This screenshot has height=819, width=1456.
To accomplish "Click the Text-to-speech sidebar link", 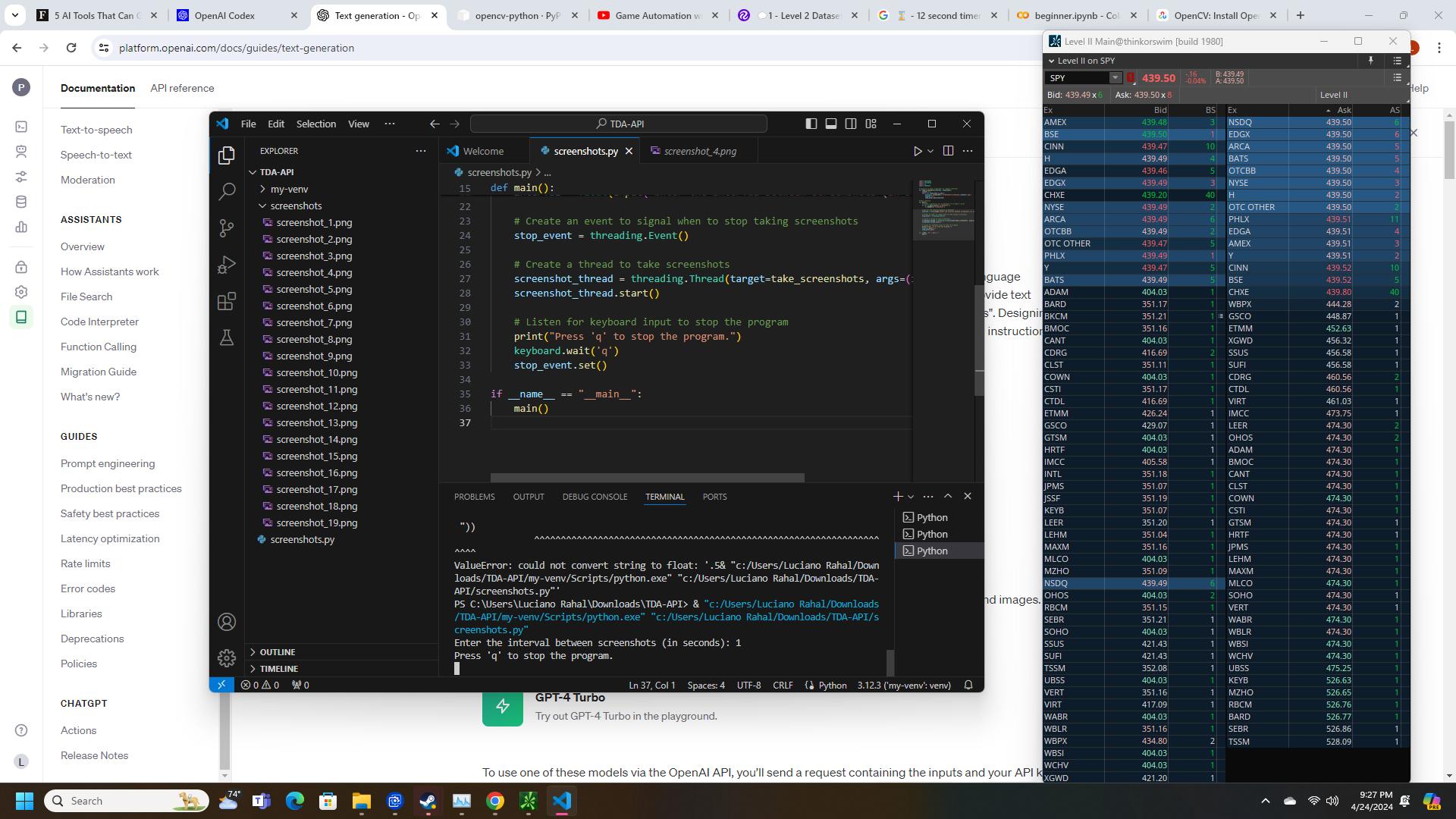I will click(96, 130).
